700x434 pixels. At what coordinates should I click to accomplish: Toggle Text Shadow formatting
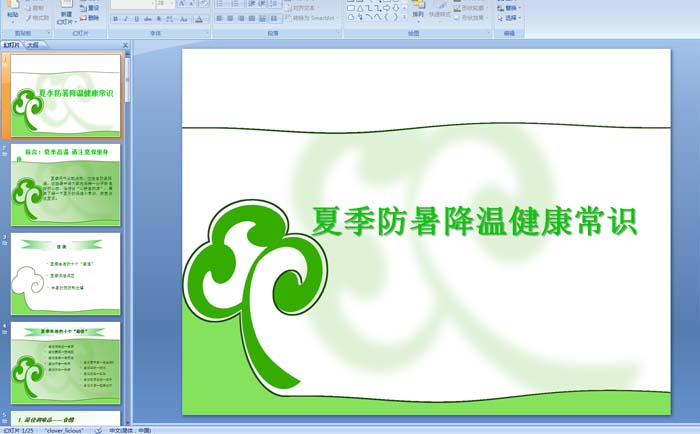pos(159,19)
